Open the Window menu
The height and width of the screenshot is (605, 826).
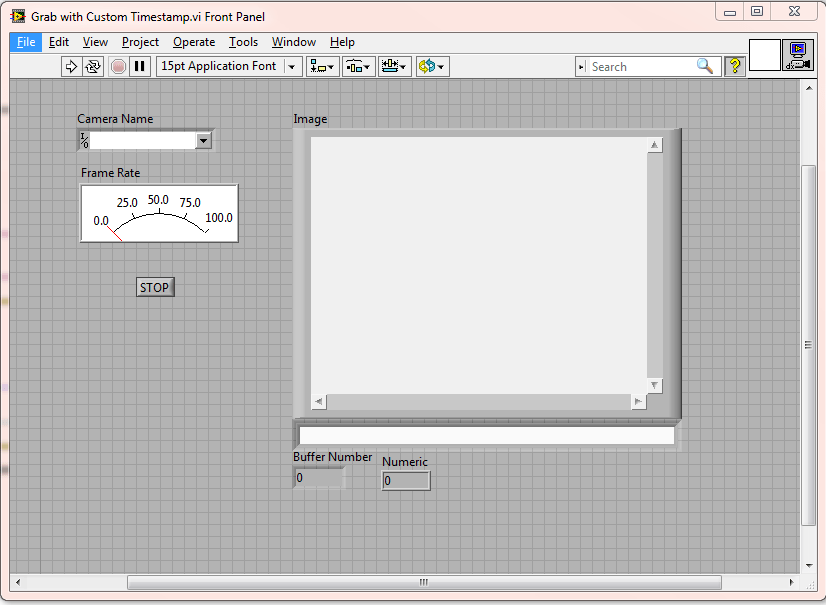293,42
